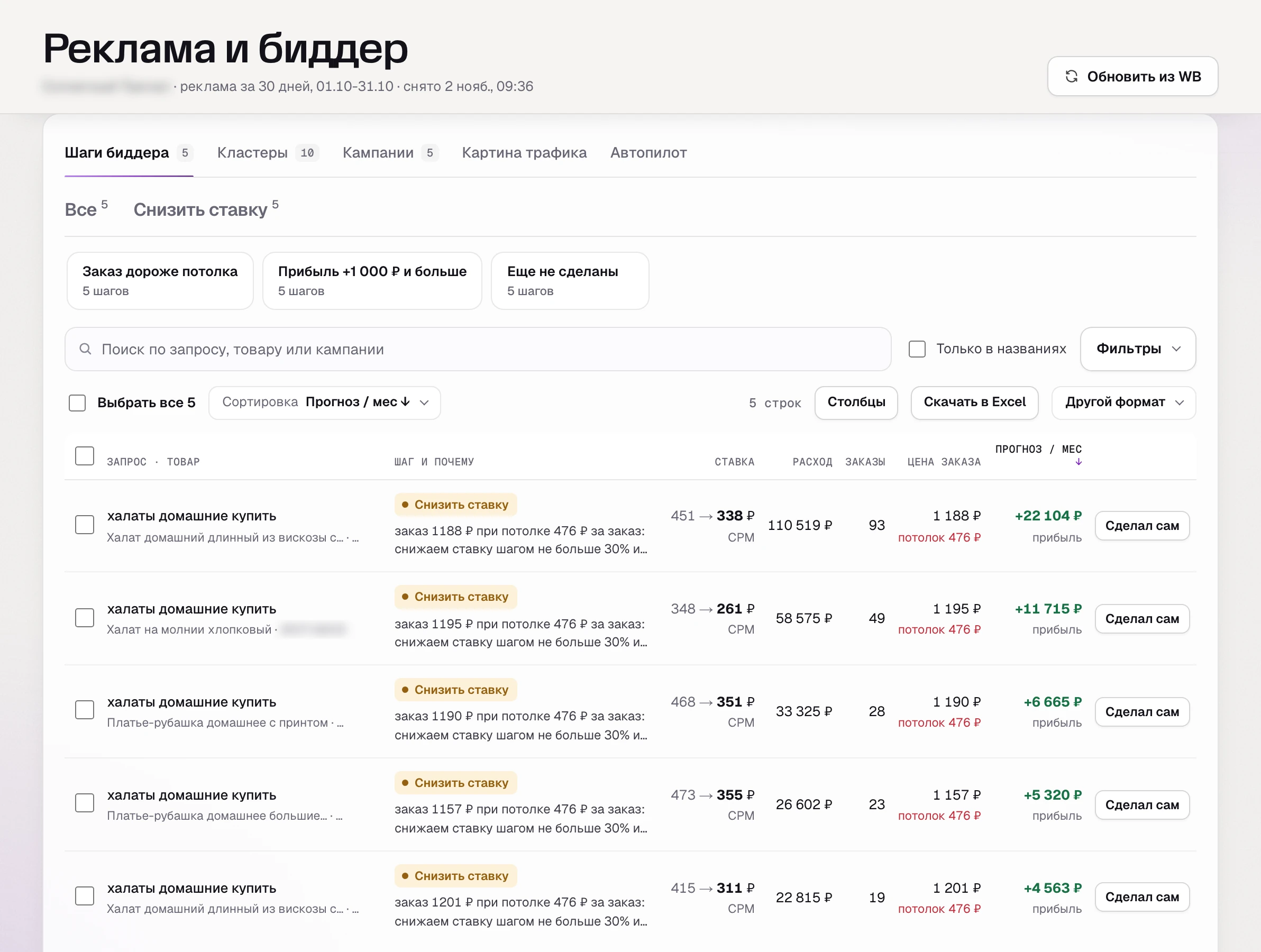Click Сделал сам for the 110 519 ₽ row

click(x=1142, y=526)
